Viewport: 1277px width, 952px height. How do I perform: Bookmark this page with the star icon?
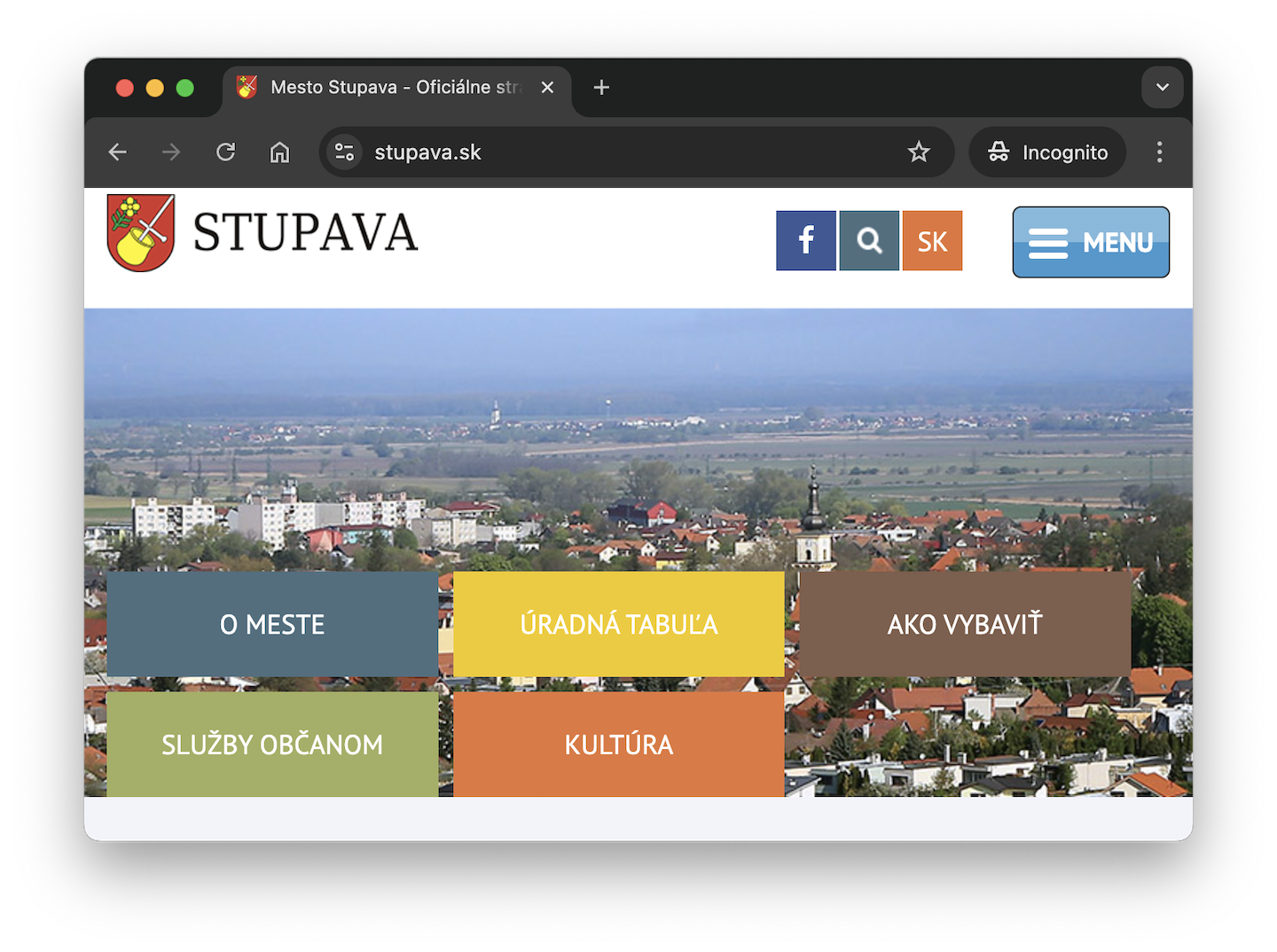(919, 152)
